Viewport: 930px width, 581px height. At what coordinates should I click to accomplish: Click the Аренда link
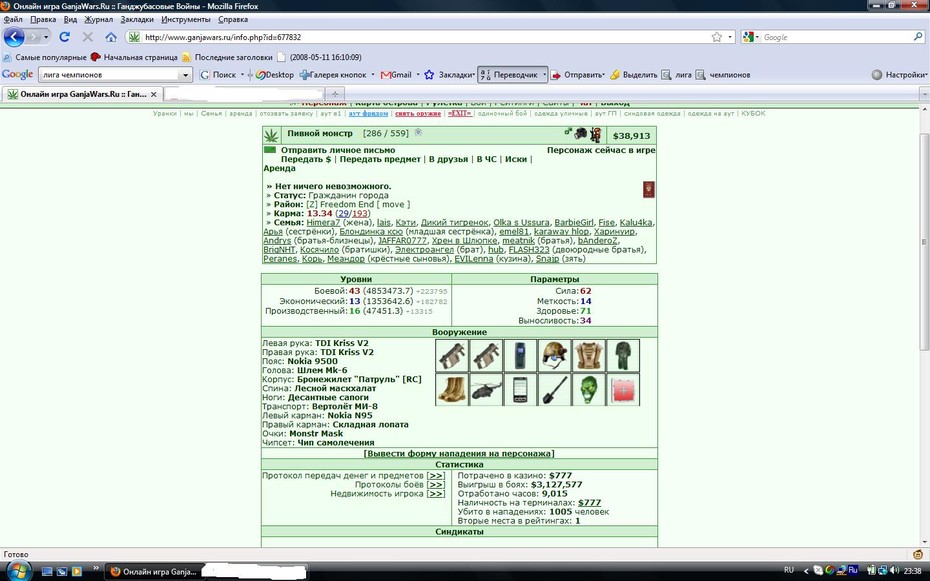pyautogui.click(x=279, y=168)
